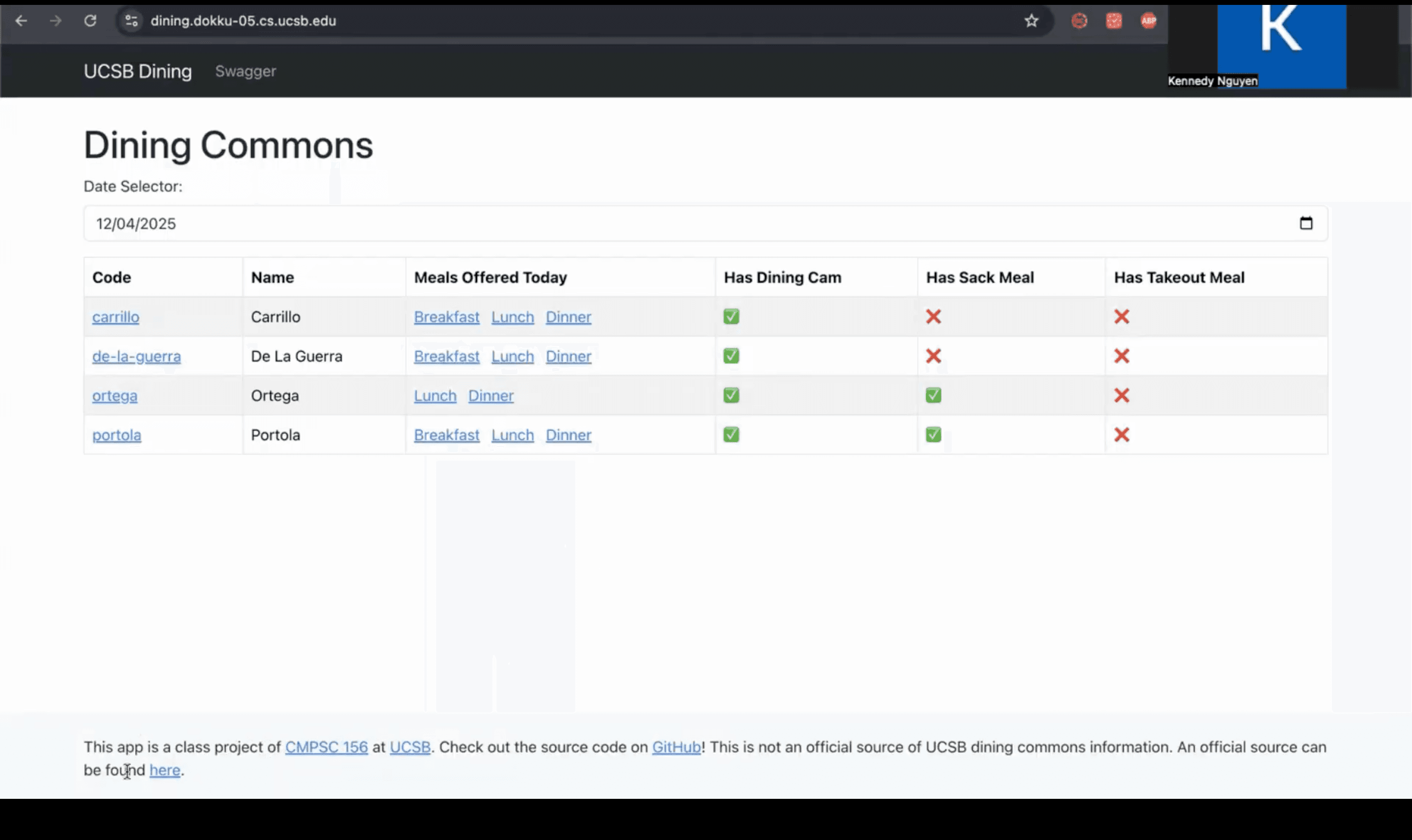1412x840 pixels.
Task: Open the de-la-guerra code link
Action: (x=136, y=357)
